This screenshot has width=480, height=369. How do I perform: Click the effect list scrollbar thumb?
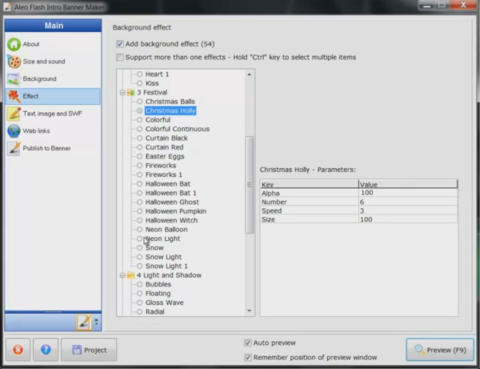click(249, 185)
